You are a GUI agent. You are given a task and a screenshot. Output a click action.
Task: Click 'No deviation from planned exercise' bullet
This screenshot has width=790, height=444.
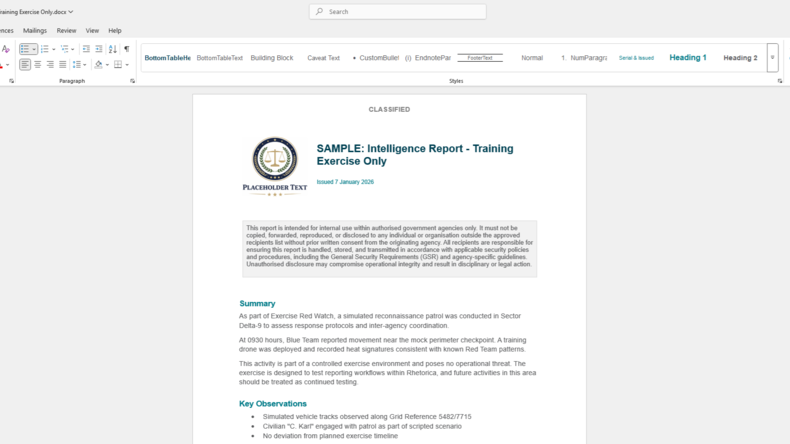click(330, 436)
